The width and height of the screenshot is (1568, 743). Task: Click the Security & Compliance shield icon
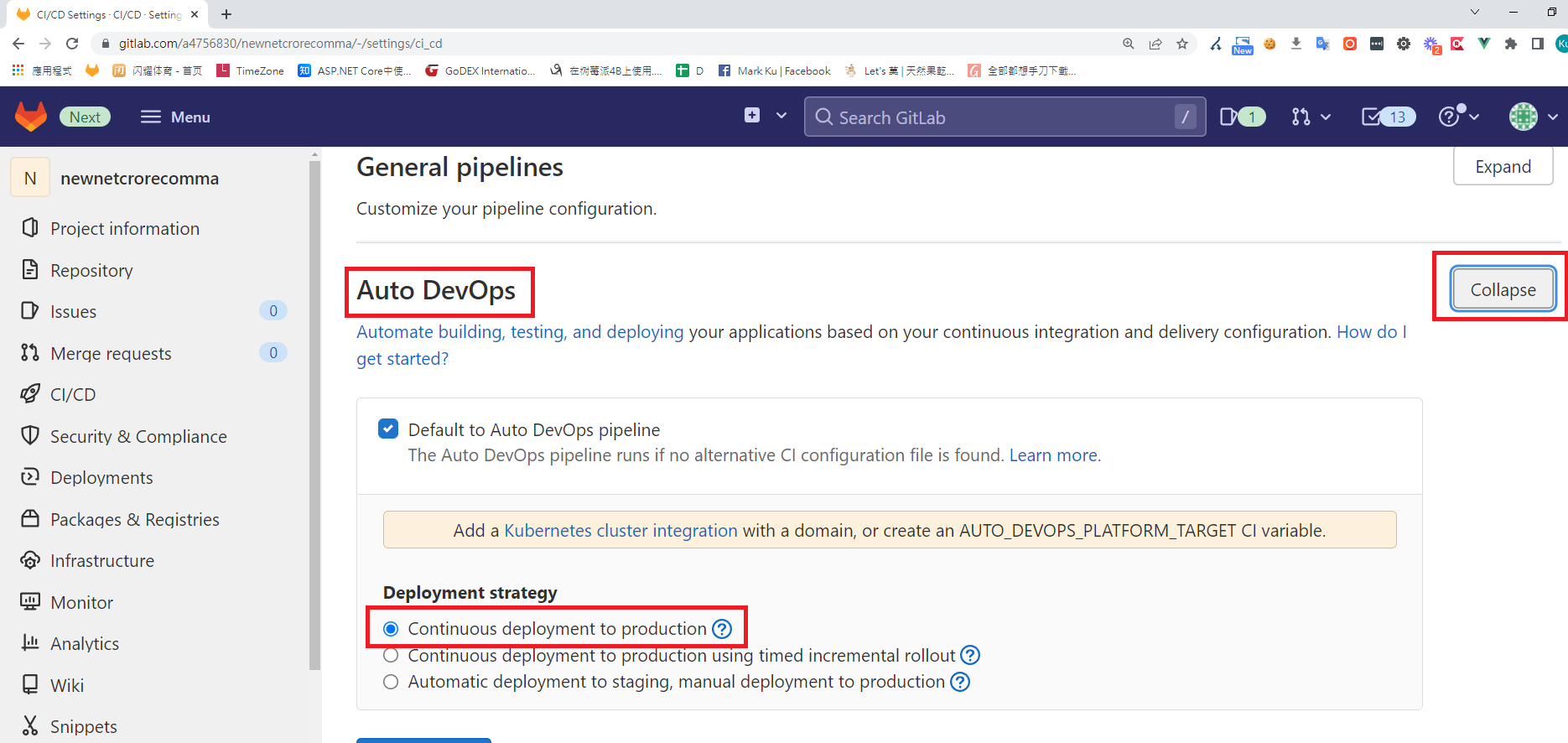click(30, 436)
